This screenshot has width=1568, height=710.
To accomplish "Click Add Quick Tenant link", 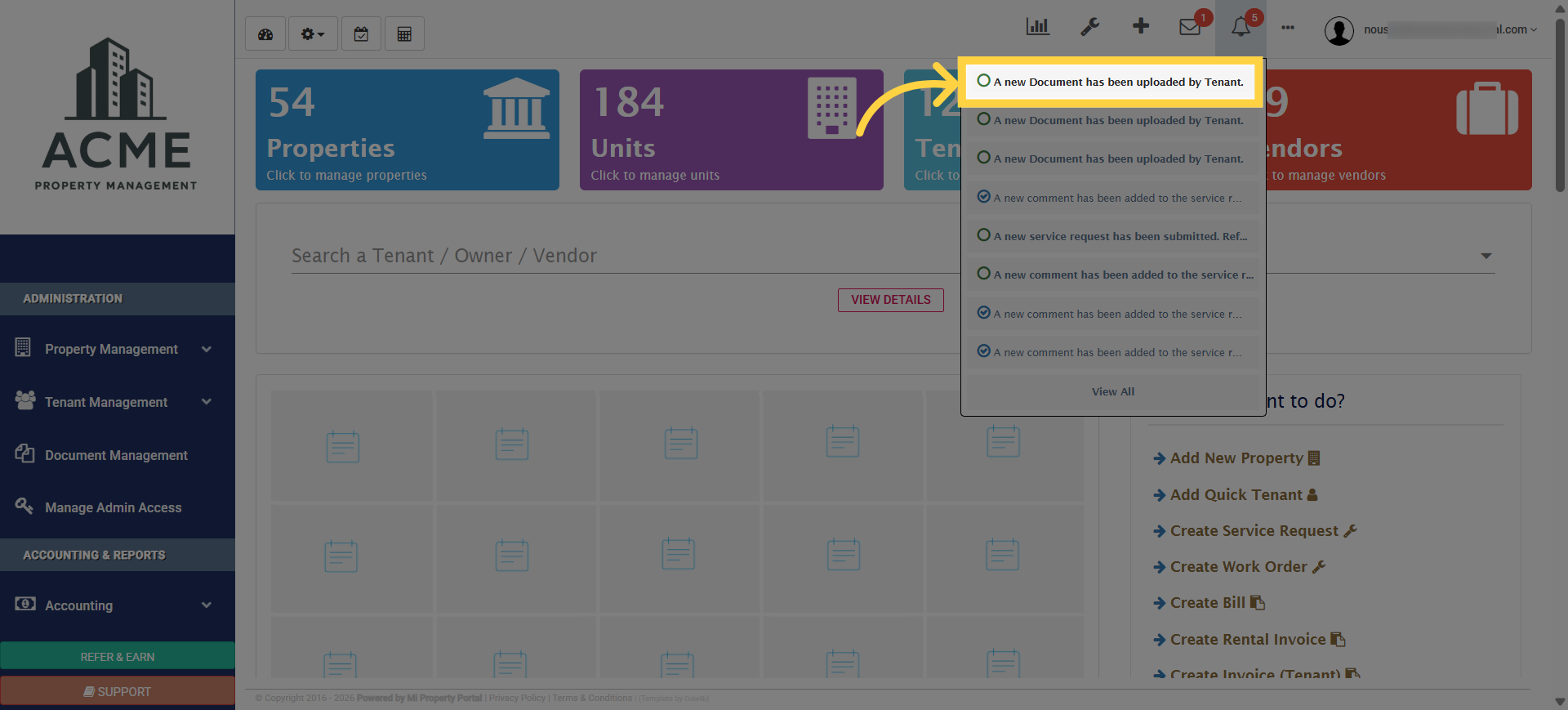I will (1235, 495).
